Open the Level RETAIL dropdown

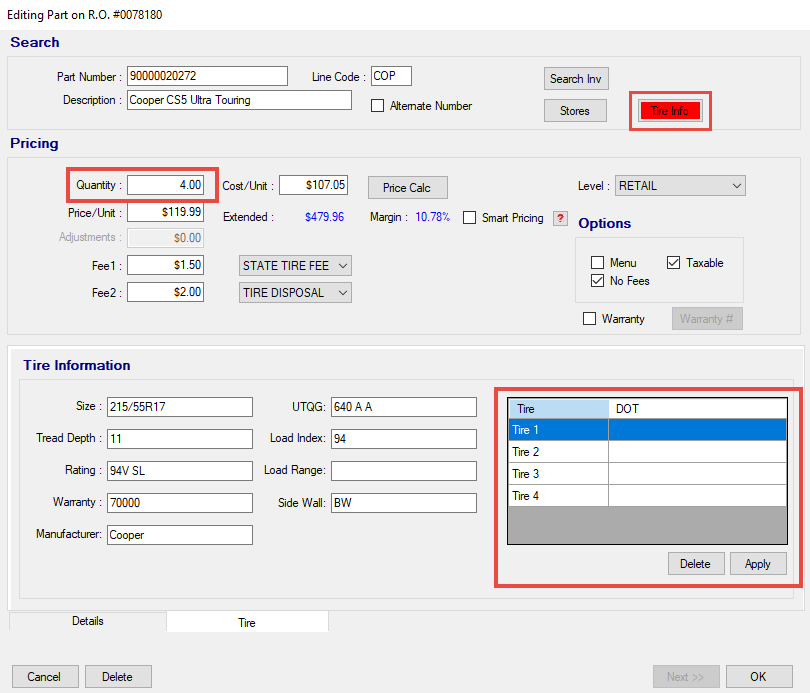point(680,186)
